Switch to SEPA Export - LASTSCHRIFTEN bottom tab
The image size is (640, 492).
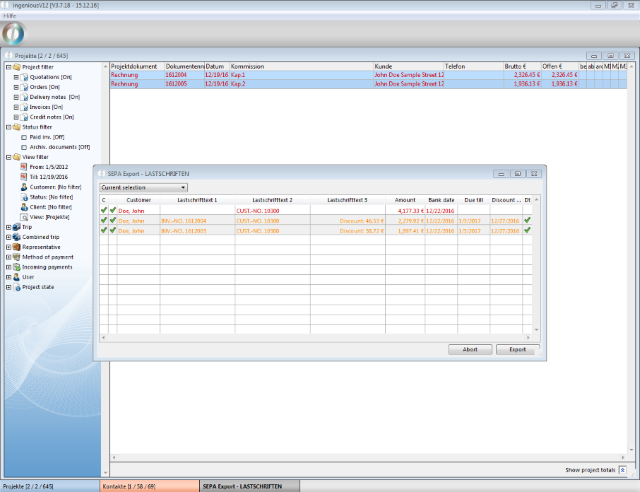[x=249, y=486]
